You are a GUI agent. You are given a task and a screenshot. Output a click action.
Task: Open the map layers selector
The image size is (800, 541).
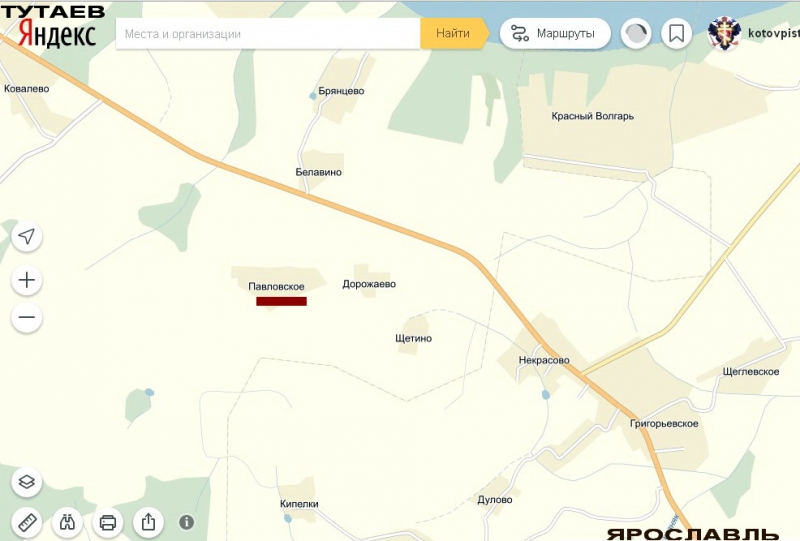(x=27, y=482)
